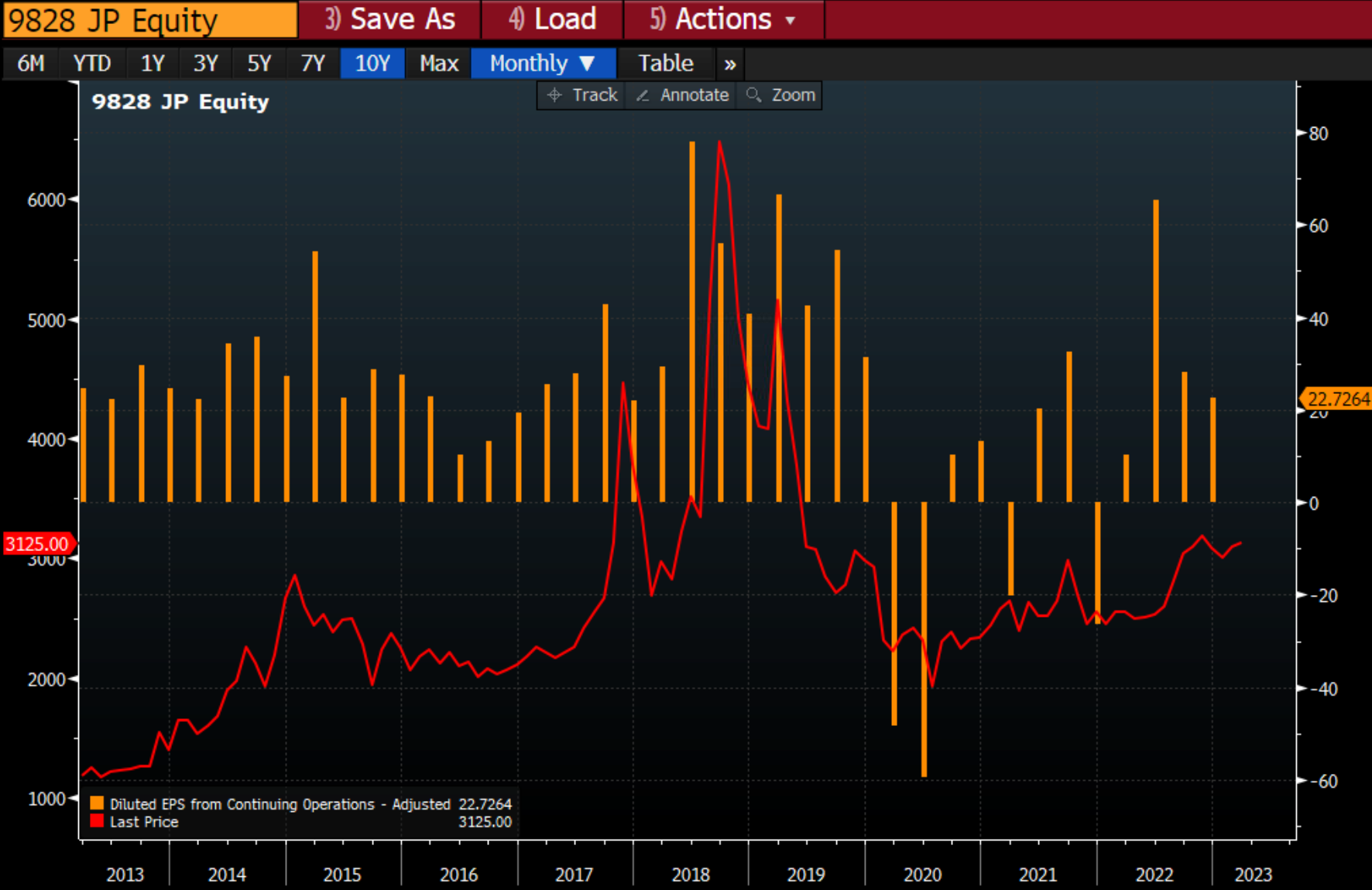
Task: Click the Track crosshair icon
Action: (x=554, y=95)
